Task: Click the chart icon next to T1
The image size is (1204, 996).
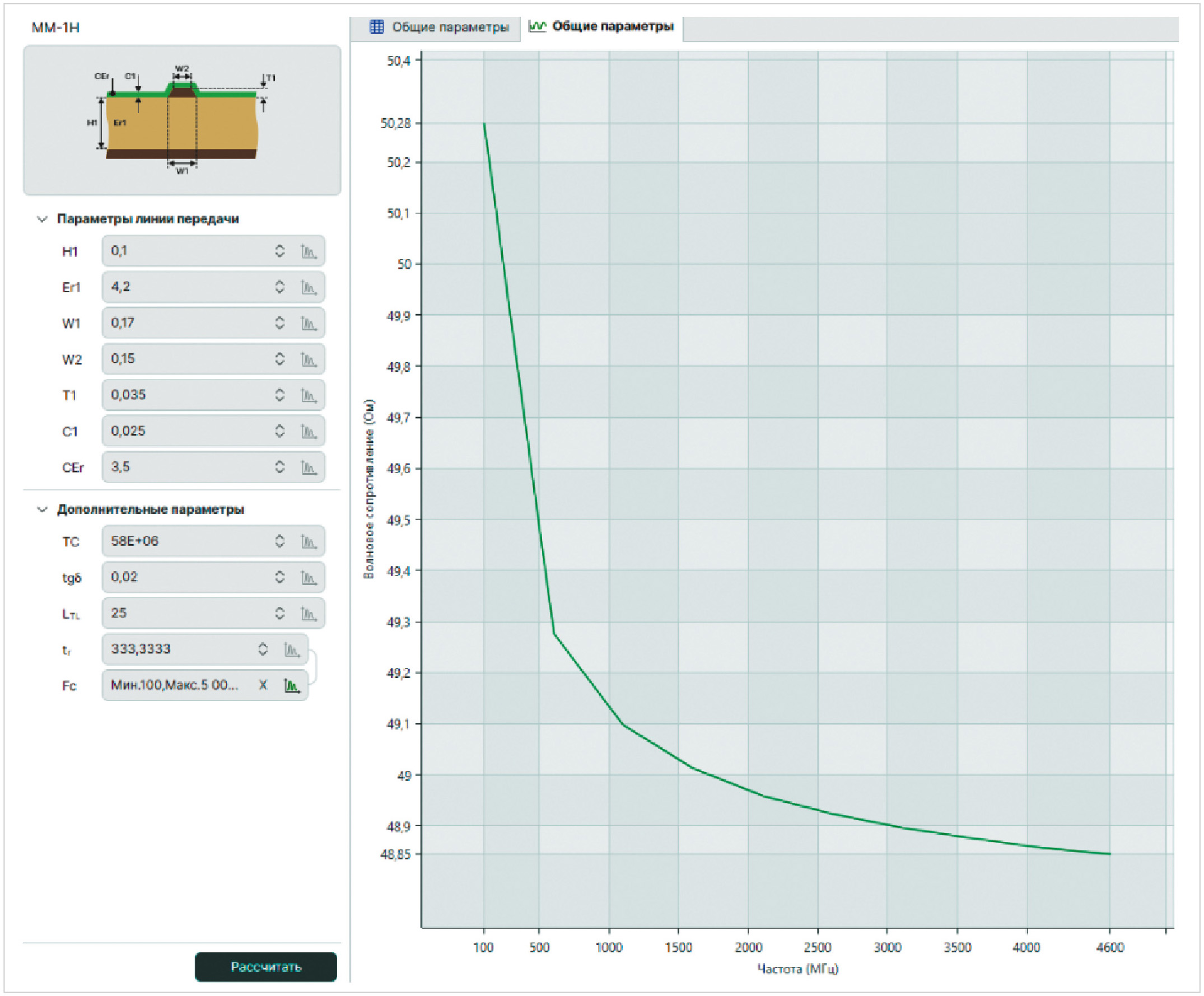Action: pyautogui.click(x=309, y=395)
